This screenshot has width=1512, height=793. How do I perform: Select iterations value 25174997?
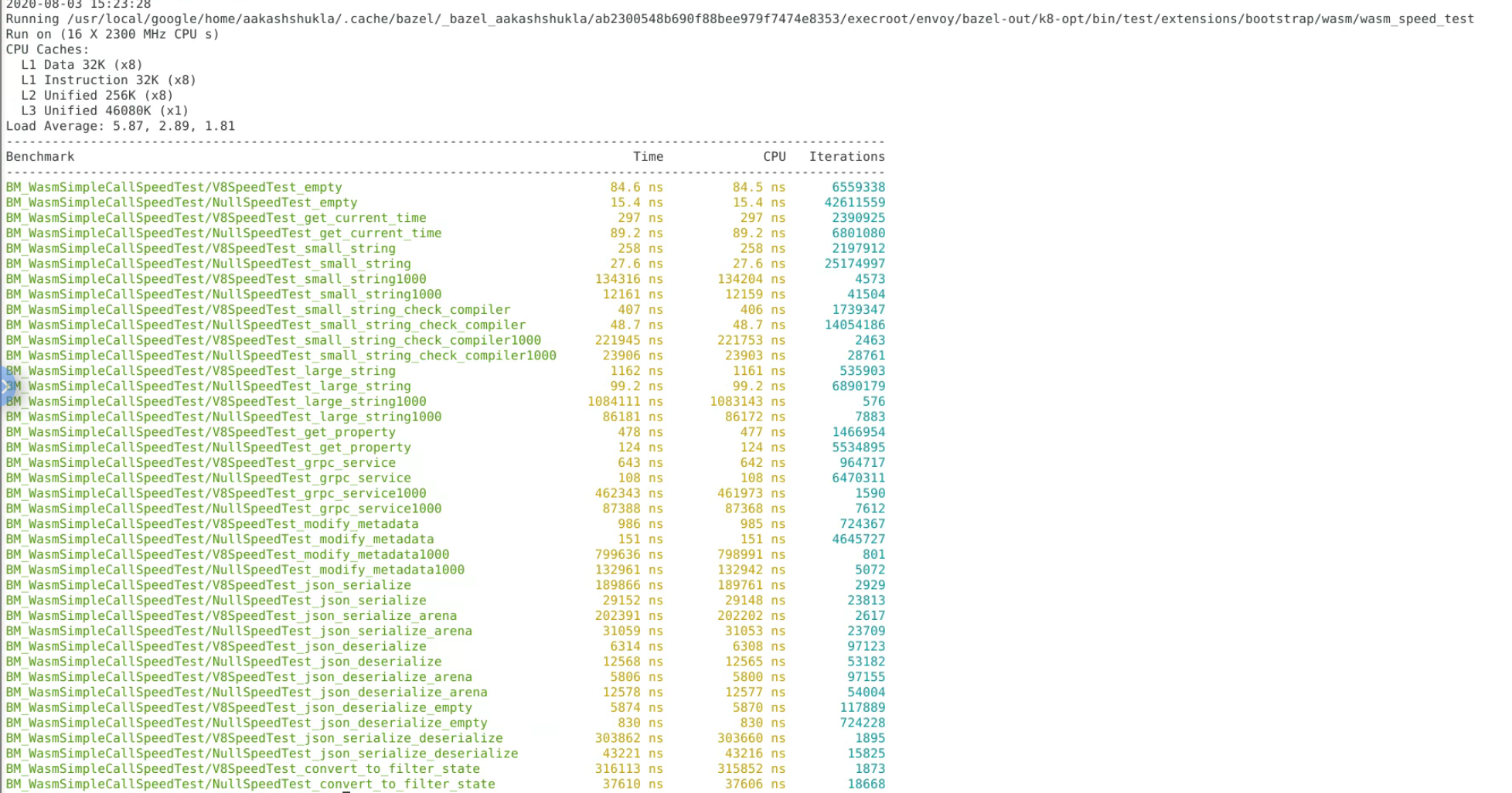click(855, 264)
